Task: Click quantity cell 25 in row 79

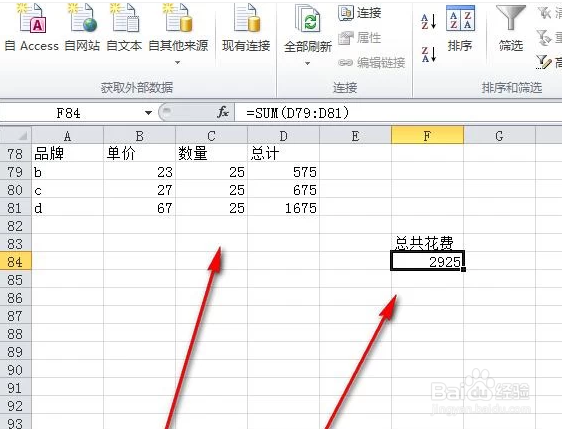Action: pyautogui.click(x=211, y=172)
